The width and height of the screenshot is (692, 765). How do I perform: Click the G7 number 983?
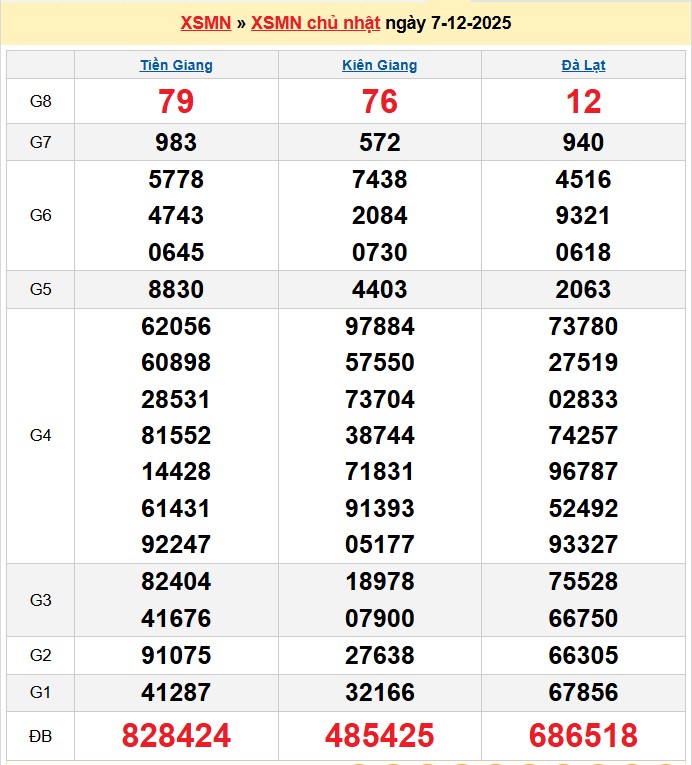(x=176, y=142)
